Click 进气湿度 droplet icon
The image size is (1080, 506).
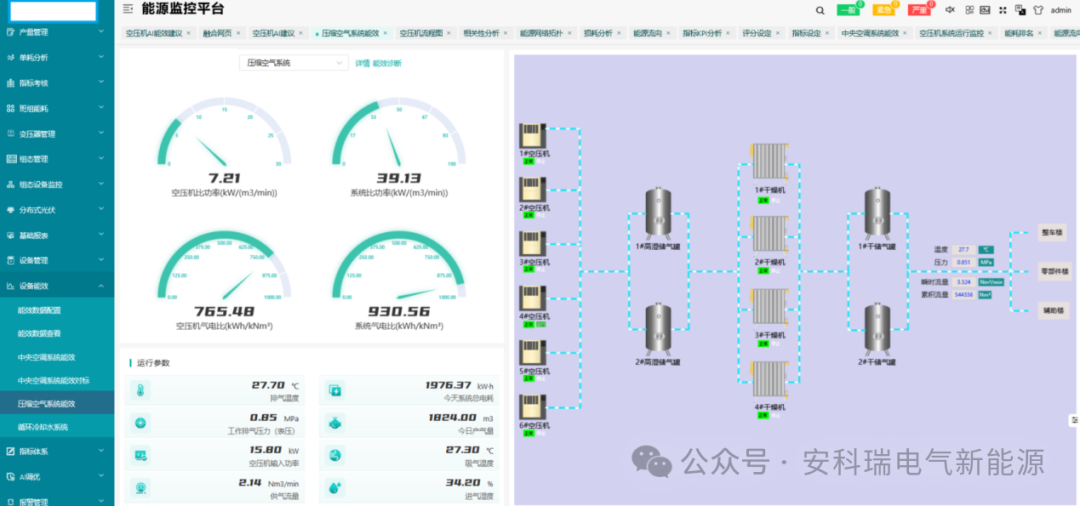point(335,487)
